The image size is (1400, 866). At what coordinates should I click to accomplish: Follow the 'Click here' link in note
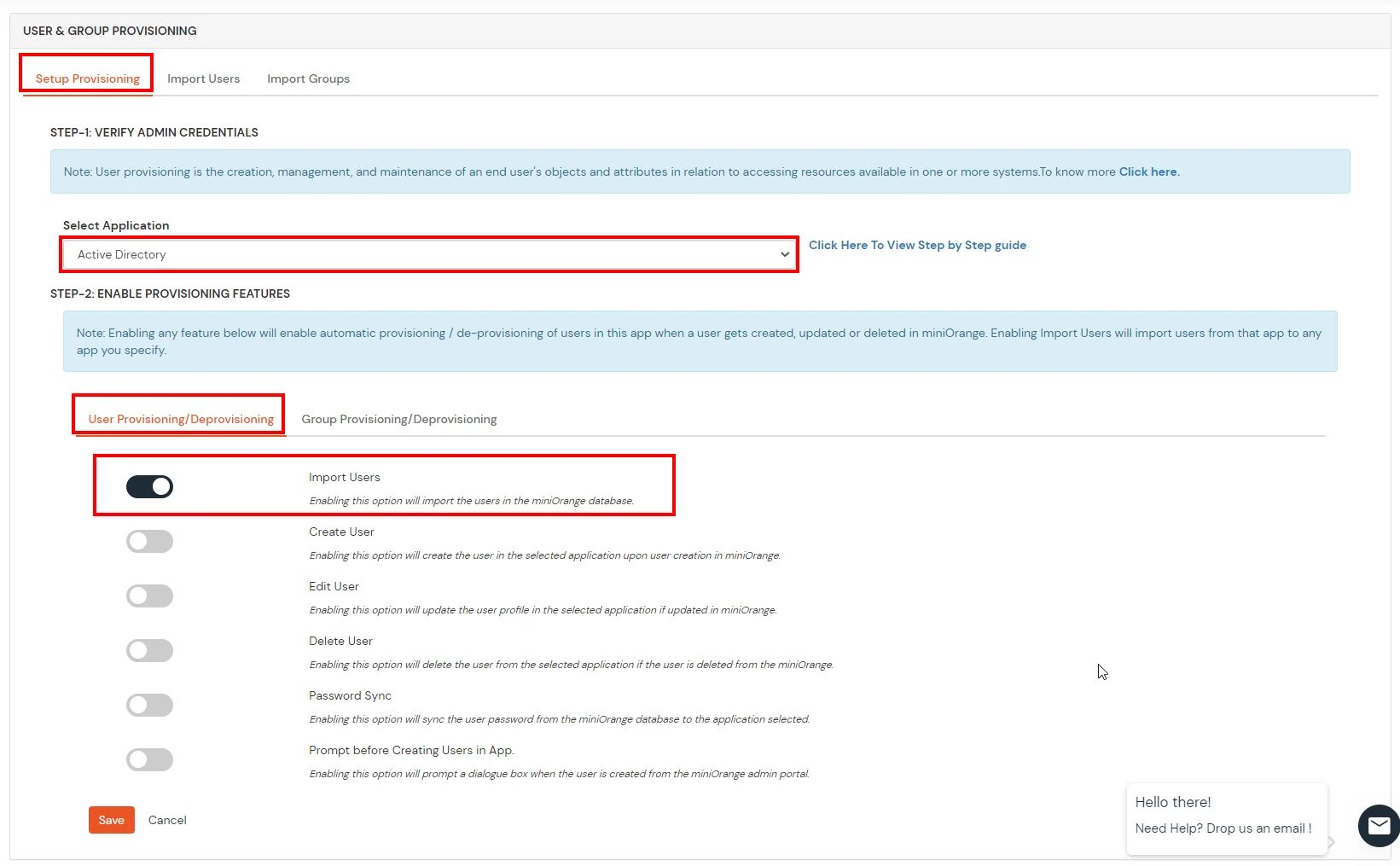[x=1148, y=171]
